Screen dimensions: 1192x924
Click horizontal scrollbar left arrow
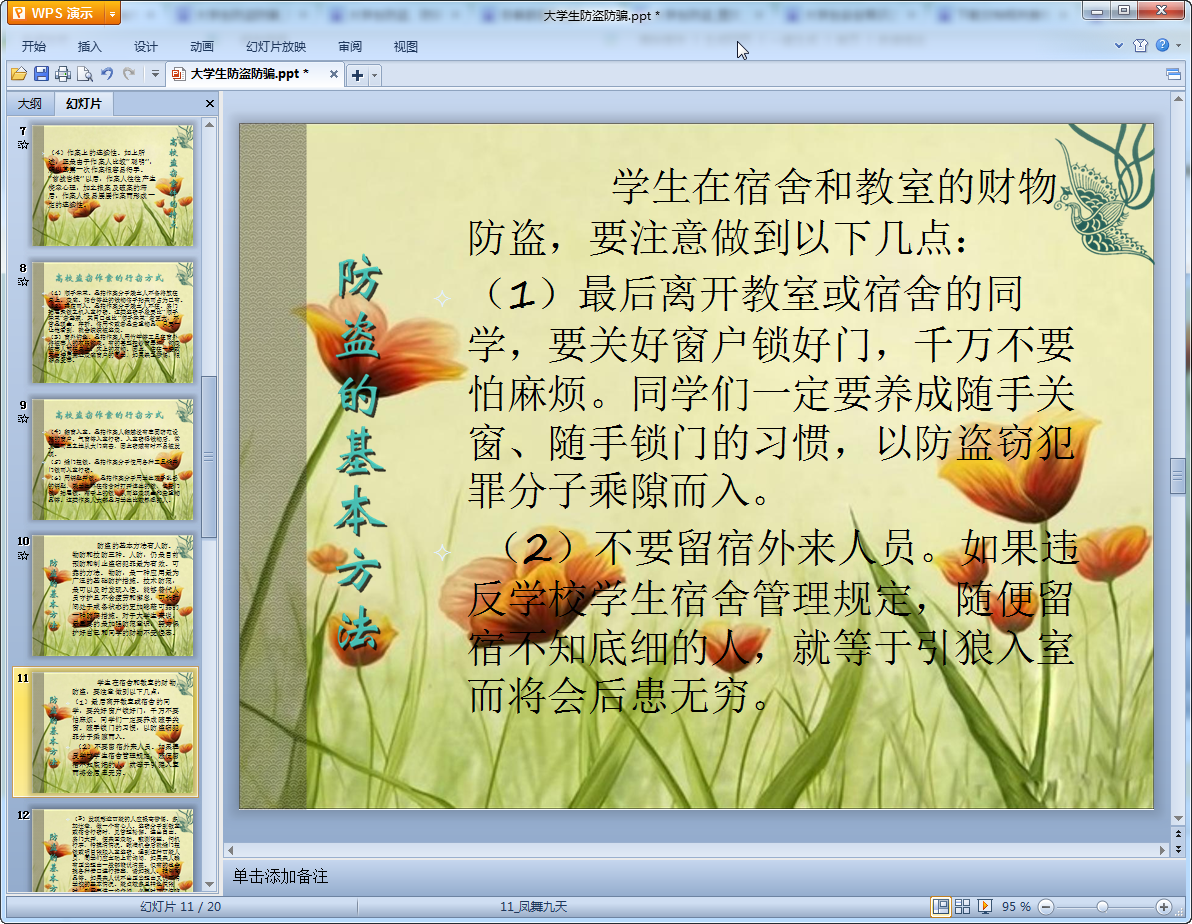pyautogui.click(x=231, y=849)
